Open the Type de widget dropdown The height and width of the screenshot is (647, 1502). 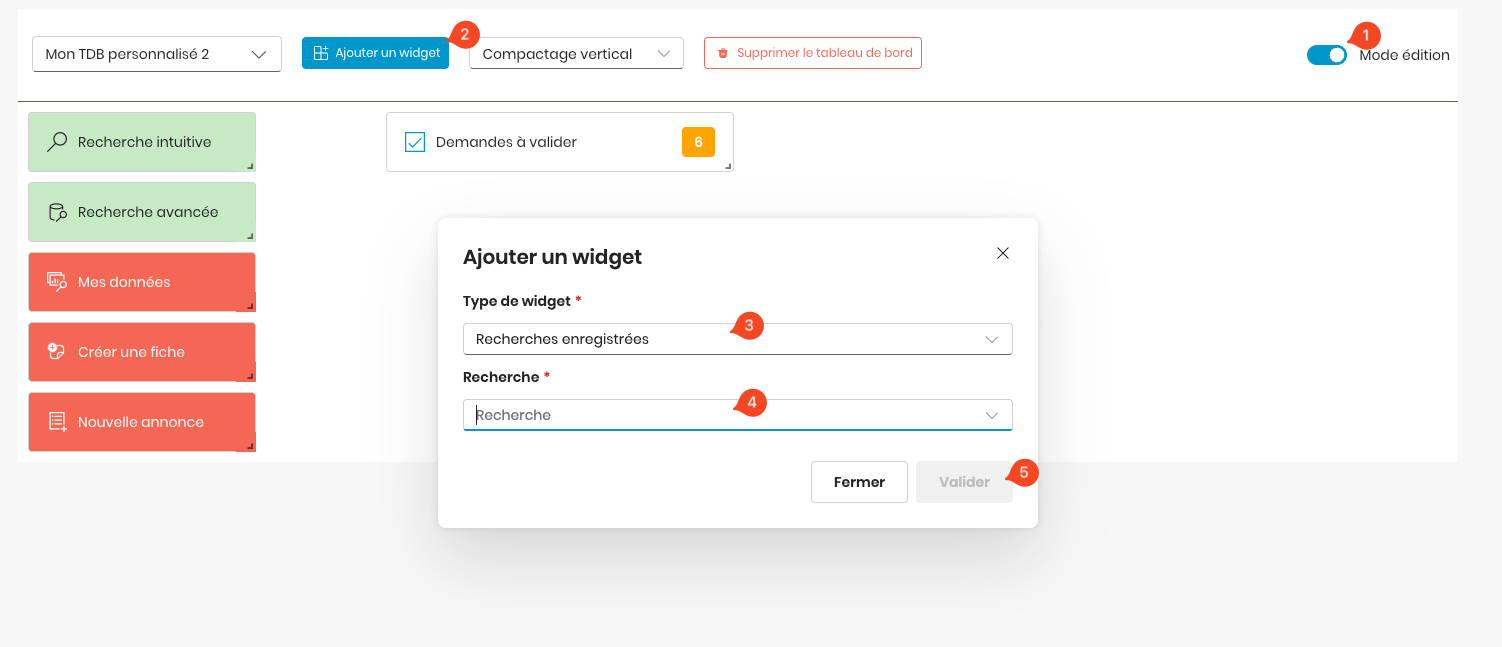[738, 339]
